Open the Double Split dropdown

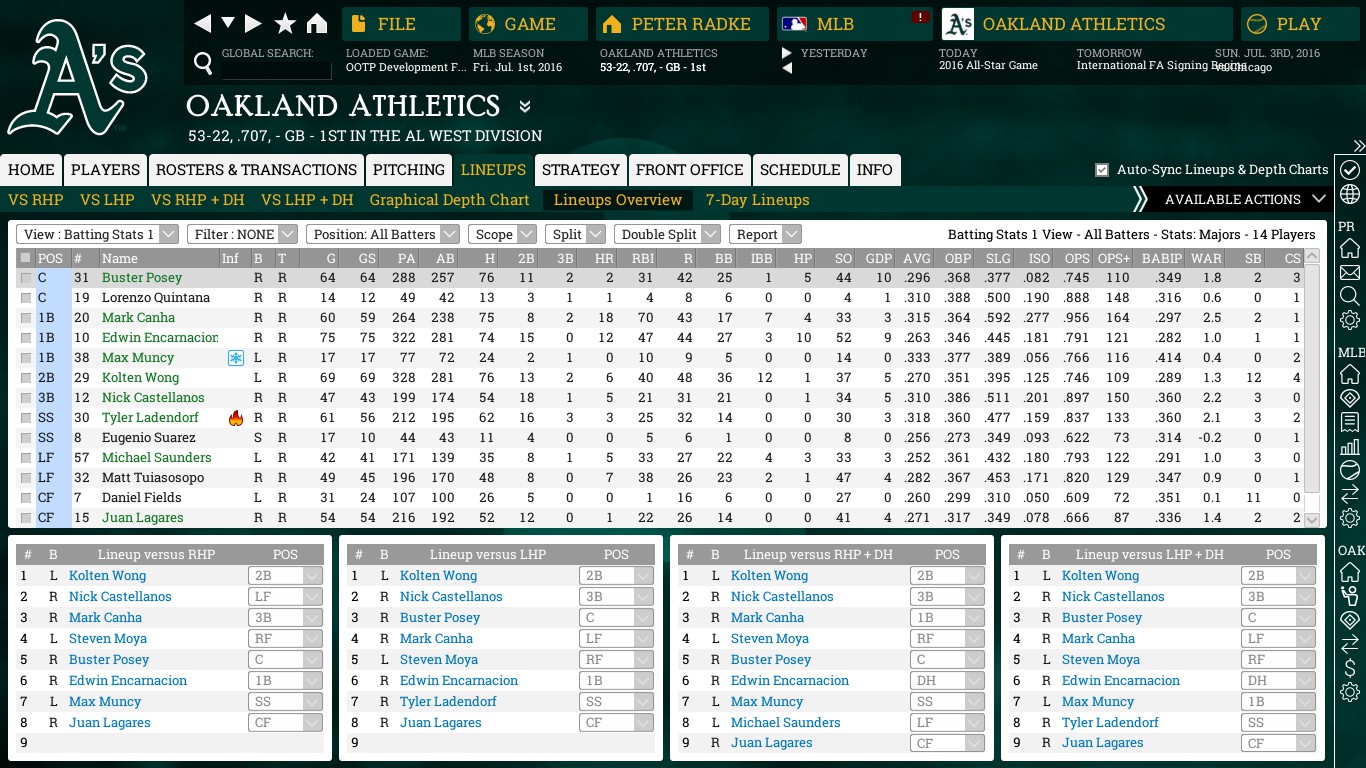(667, 234)
